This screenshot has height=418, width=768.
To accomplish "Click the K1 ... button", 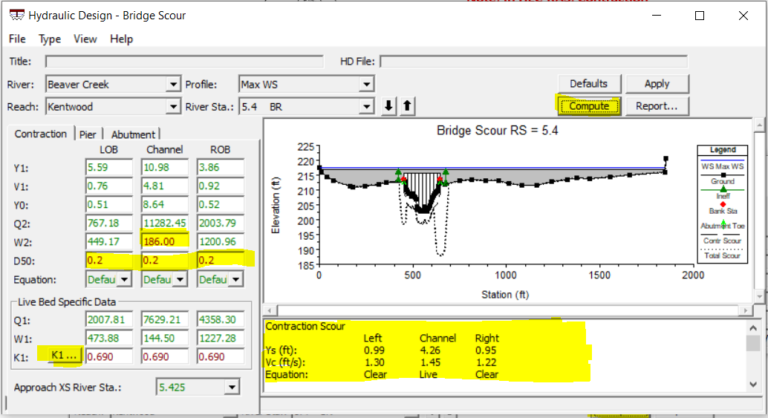I will (x=64, y=355).
